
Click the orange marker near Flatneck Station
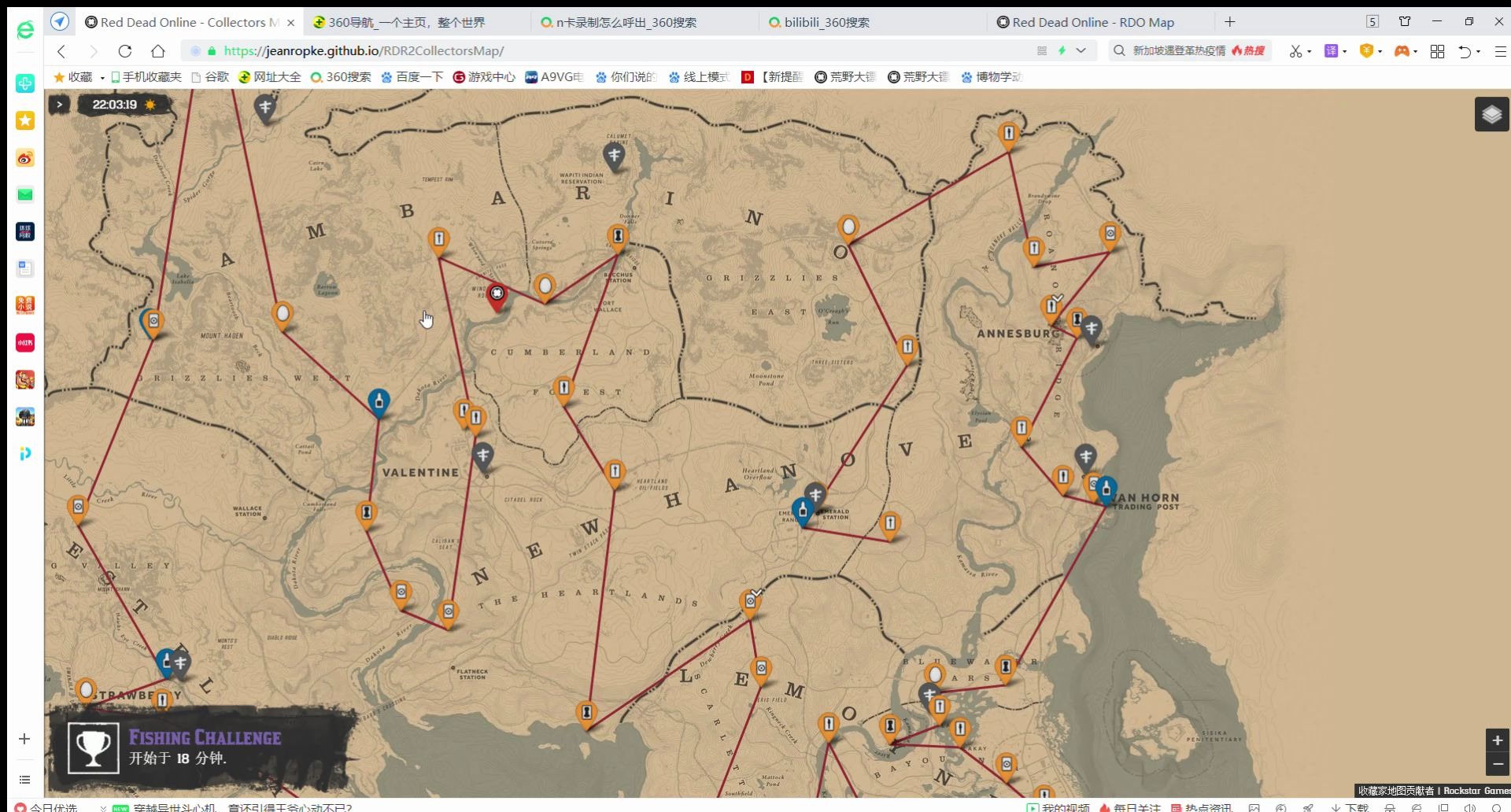point(448,614)
